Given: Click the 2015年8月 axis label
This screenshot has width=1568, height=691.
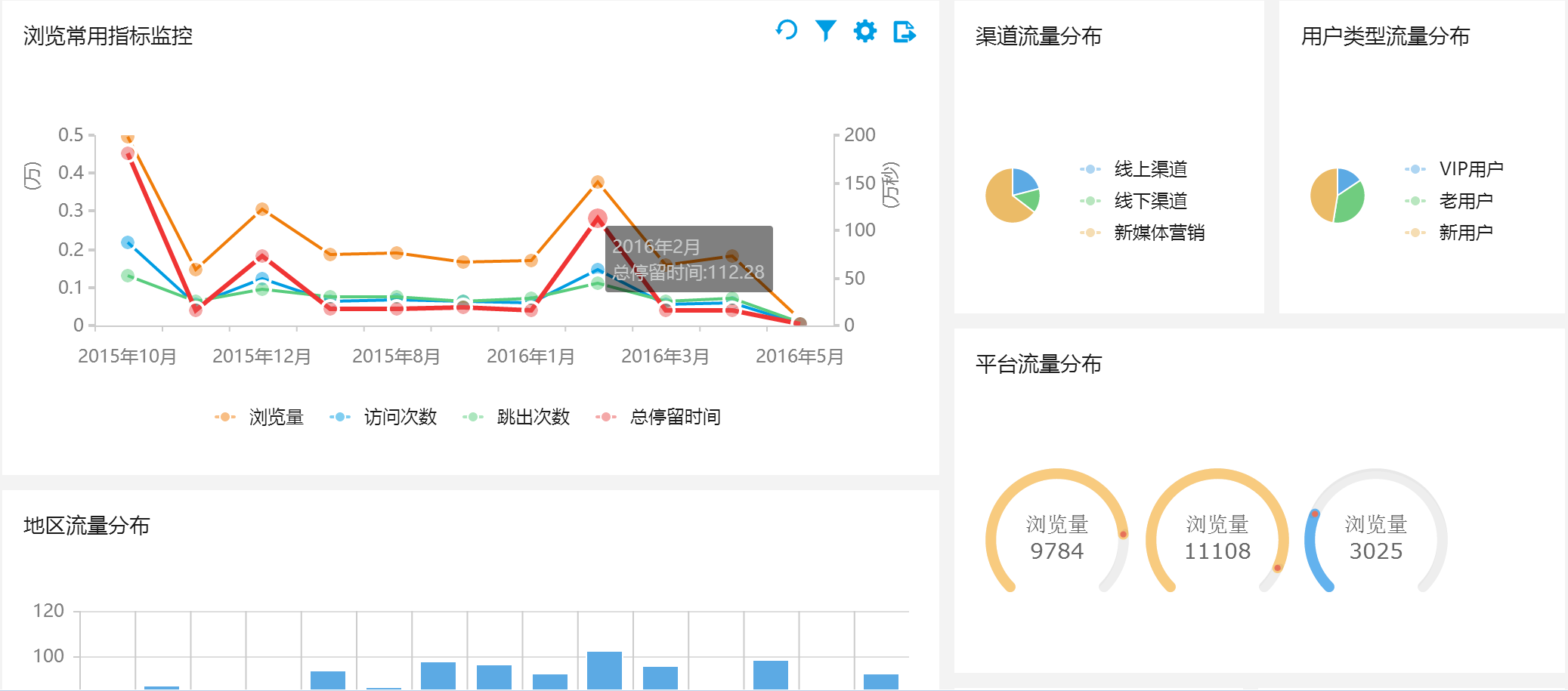Looking at the screenshot, I should click(x=397, y=356).
